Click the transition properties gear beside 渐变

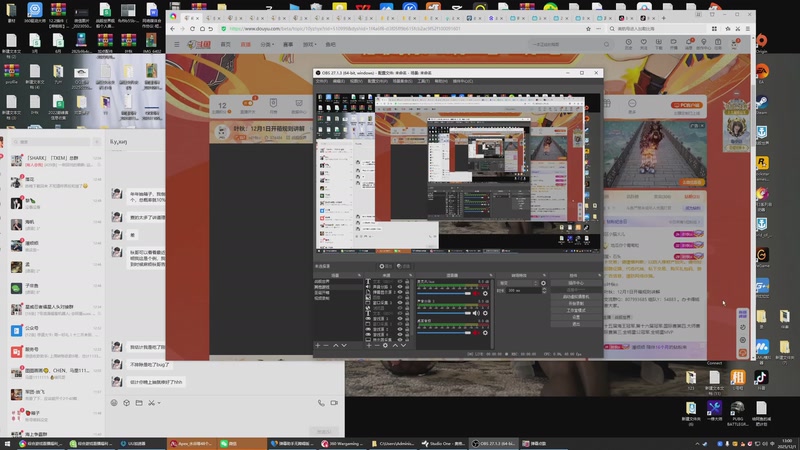(543, 283)
